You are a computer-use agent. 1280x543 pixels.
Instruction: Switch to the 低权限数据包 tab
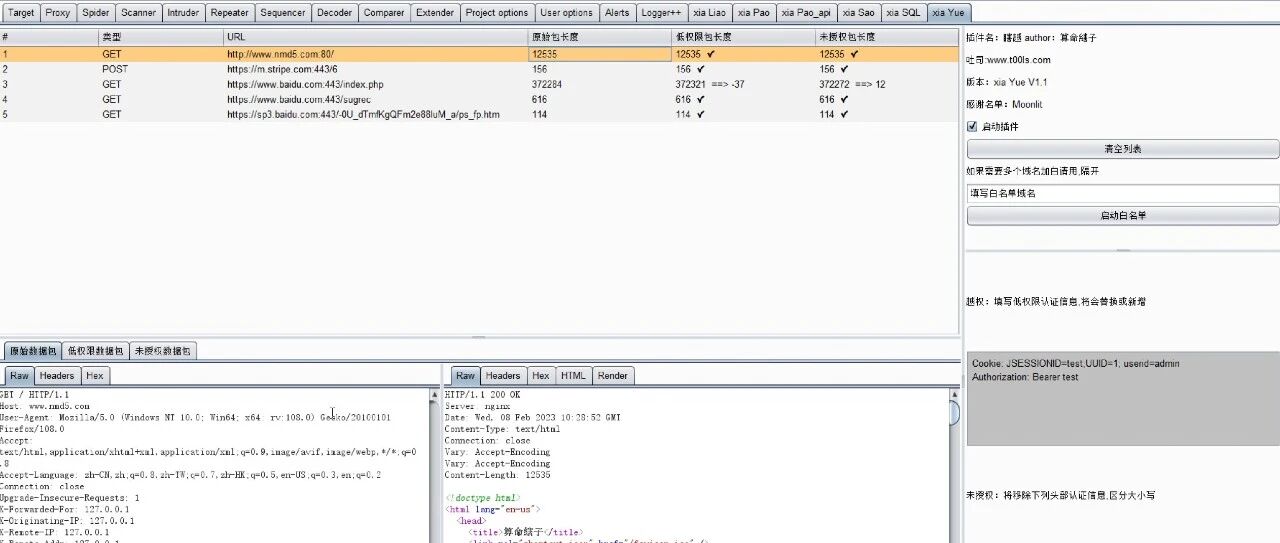(x=95, y=351)
